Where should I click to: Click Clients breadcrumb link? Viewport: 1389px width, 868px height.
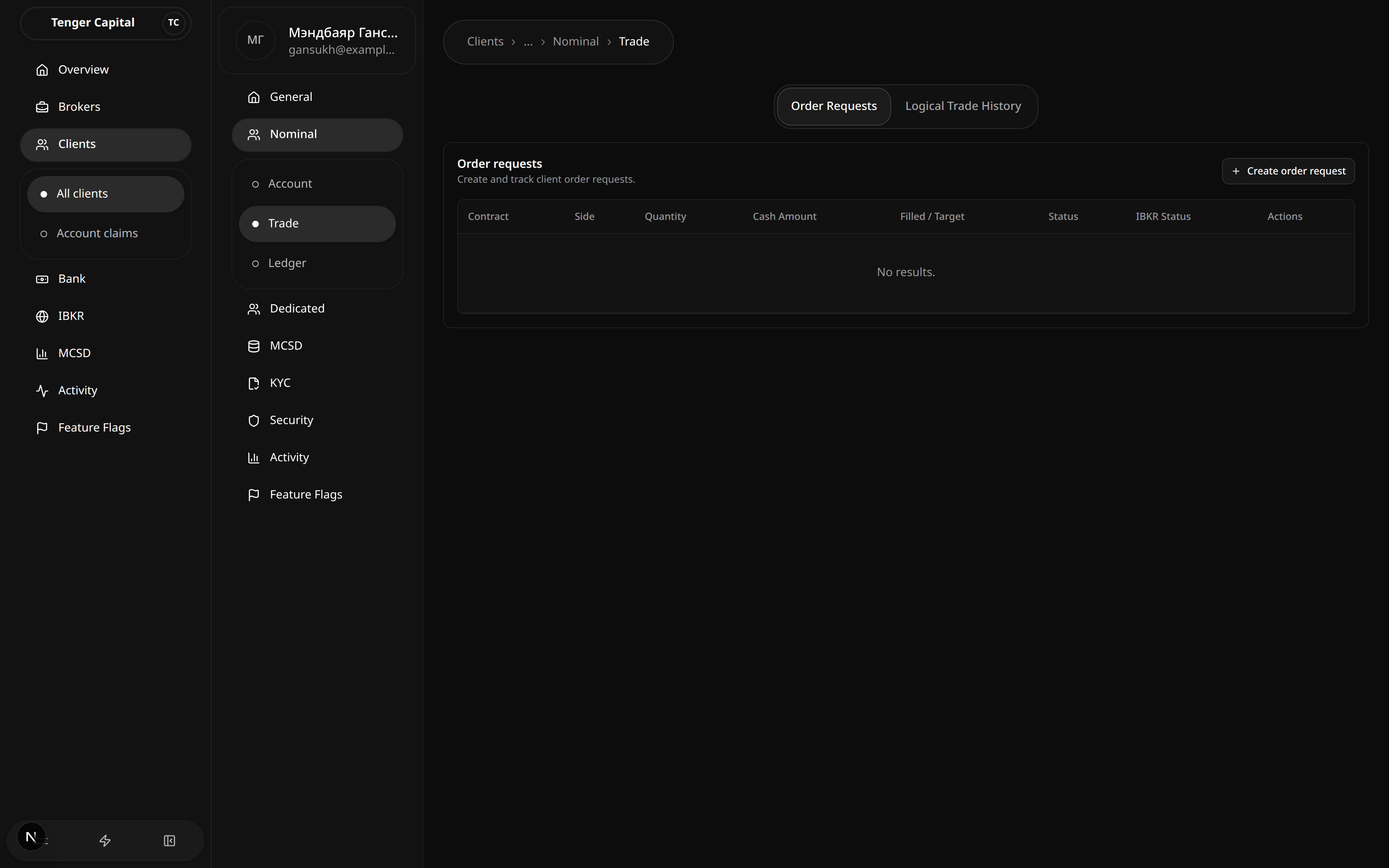tap(485, 42)
